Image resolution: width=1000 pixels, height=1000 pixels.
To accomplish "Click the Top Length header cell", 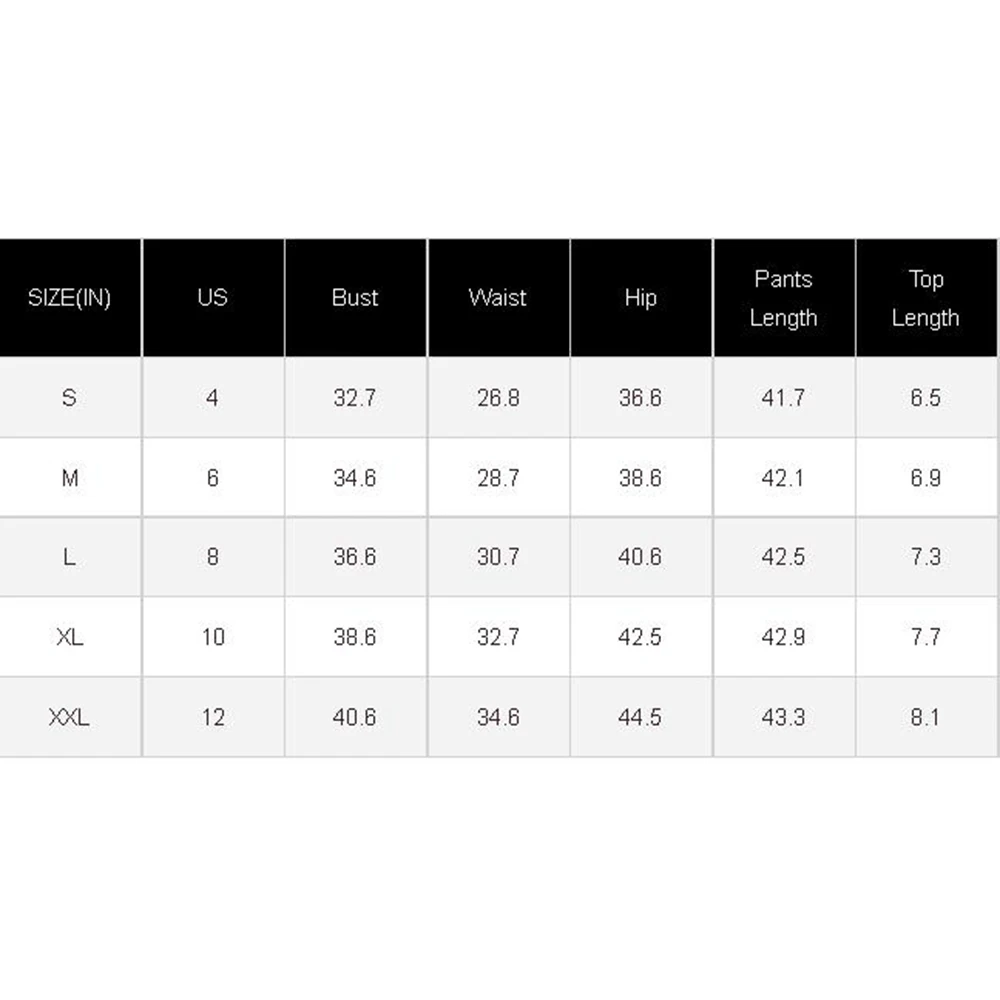I will (x=925, y=298).
